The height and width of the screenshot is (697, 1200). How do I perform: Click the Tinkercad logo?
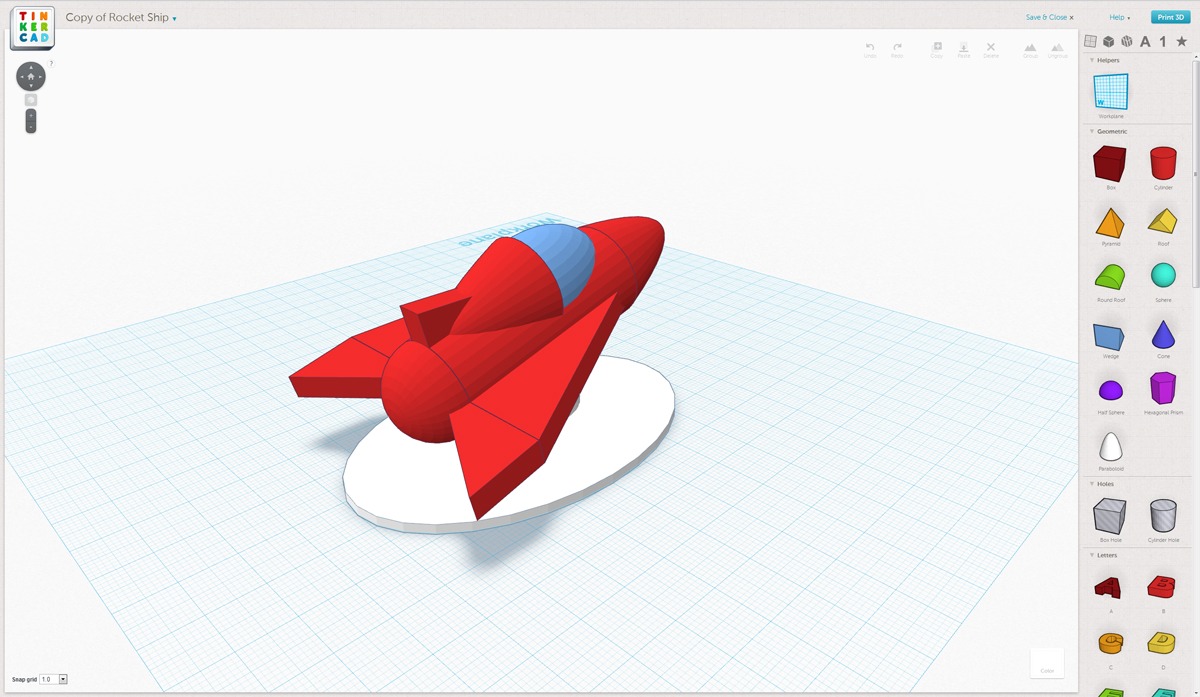[x=32, y=26]
